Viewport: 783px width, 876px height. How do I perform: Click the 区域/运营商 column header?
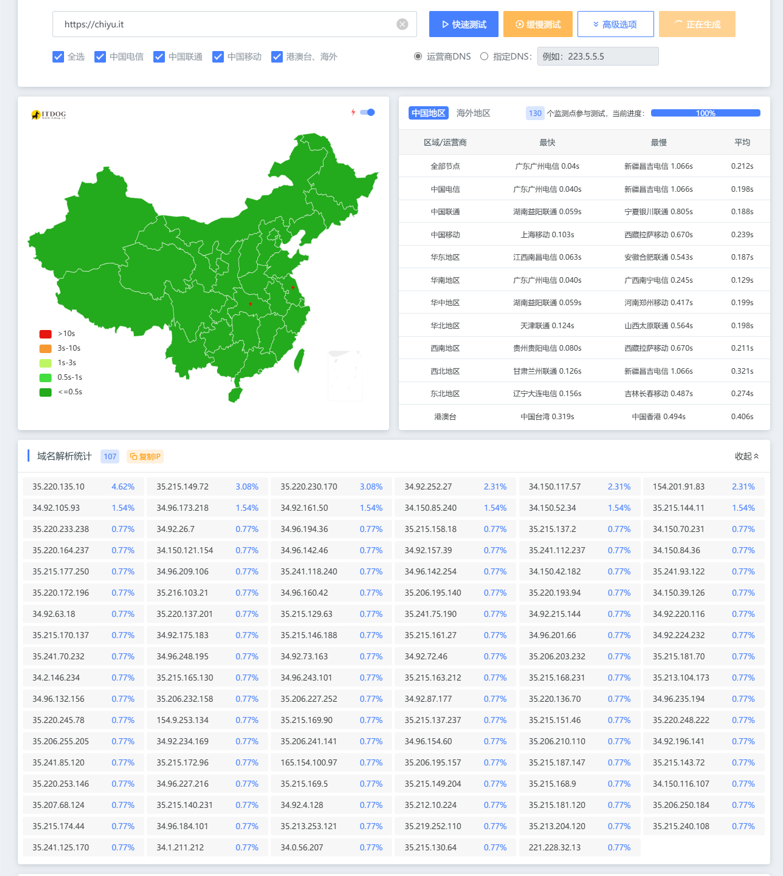click(x=445, y=142)
